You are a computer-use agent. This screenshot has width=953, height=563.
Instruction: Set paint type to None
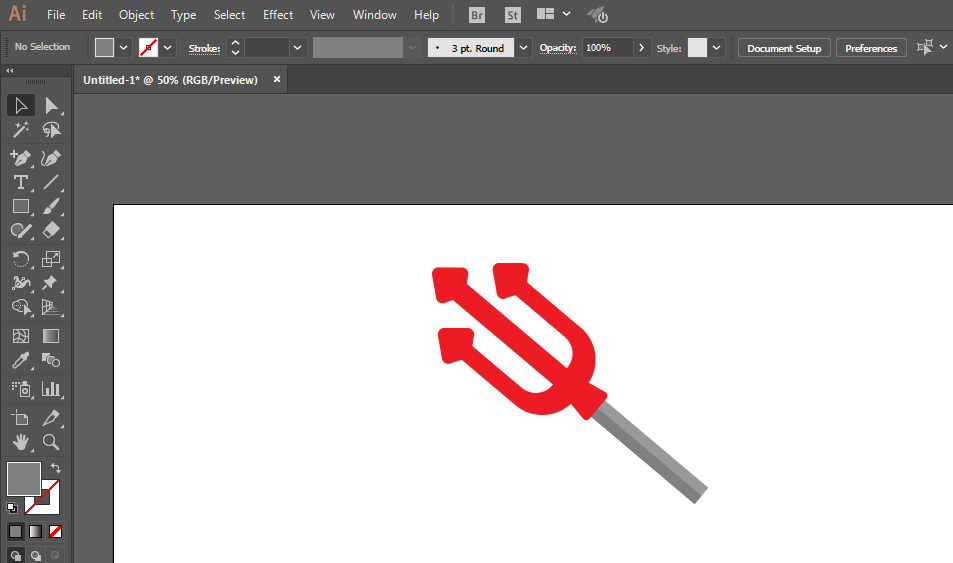(55, 531)
